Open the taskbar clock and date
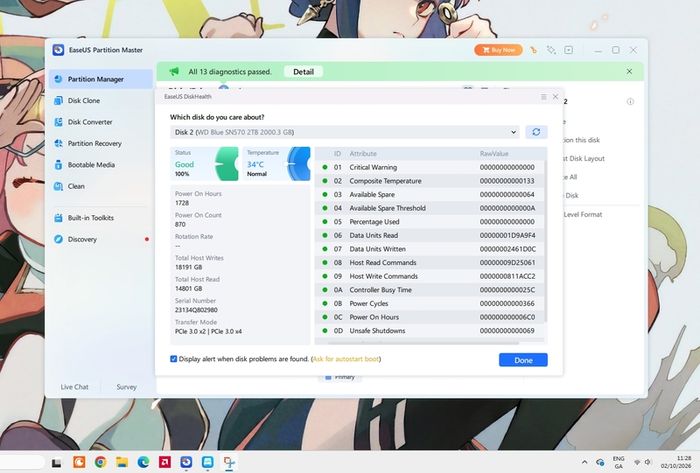The width and height of the screenshot is (700, 473). tap(676, 462)
